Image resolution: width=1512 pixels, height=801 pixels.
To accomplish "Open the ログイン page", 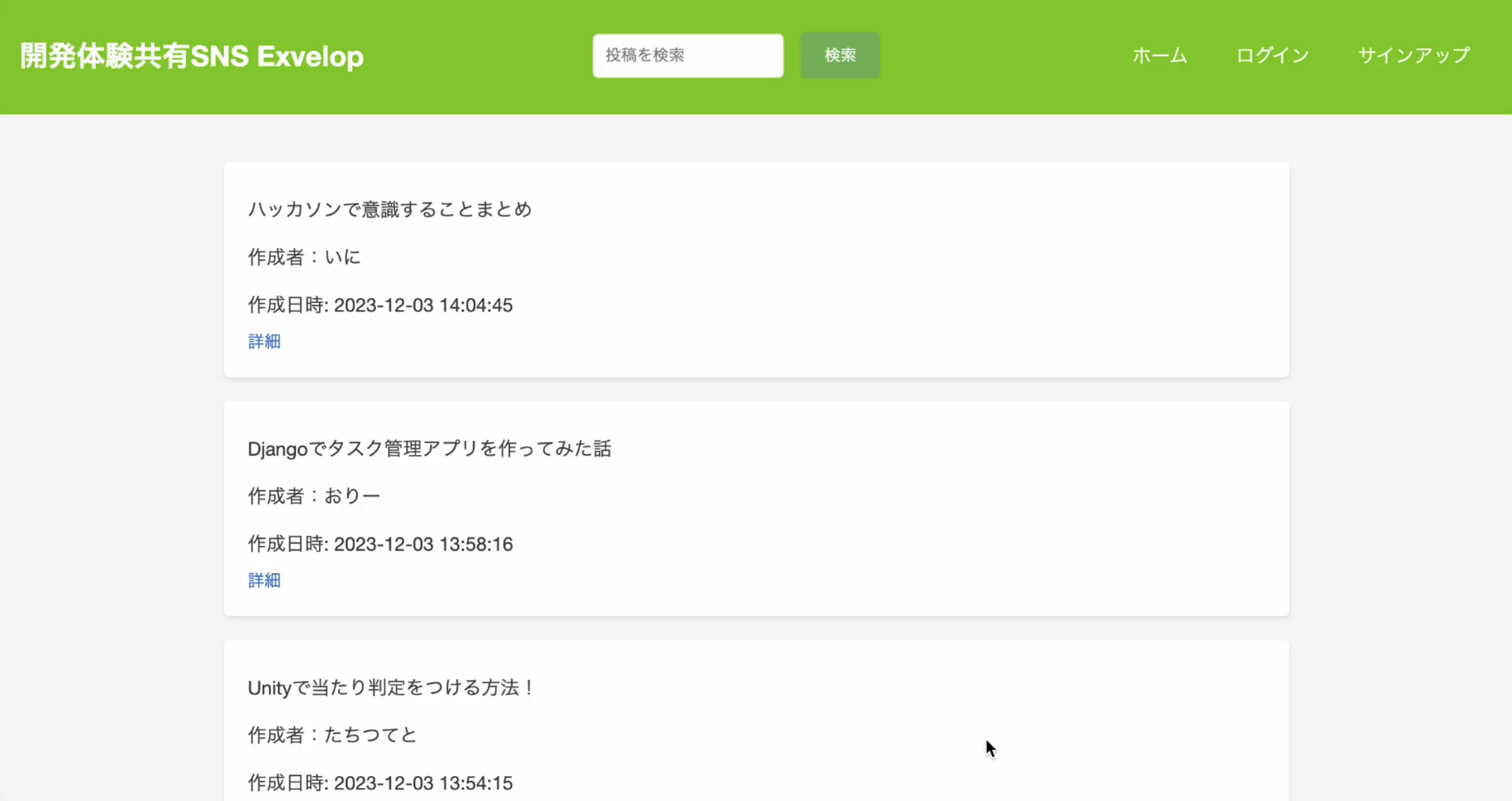I will tap(1272, 56).
